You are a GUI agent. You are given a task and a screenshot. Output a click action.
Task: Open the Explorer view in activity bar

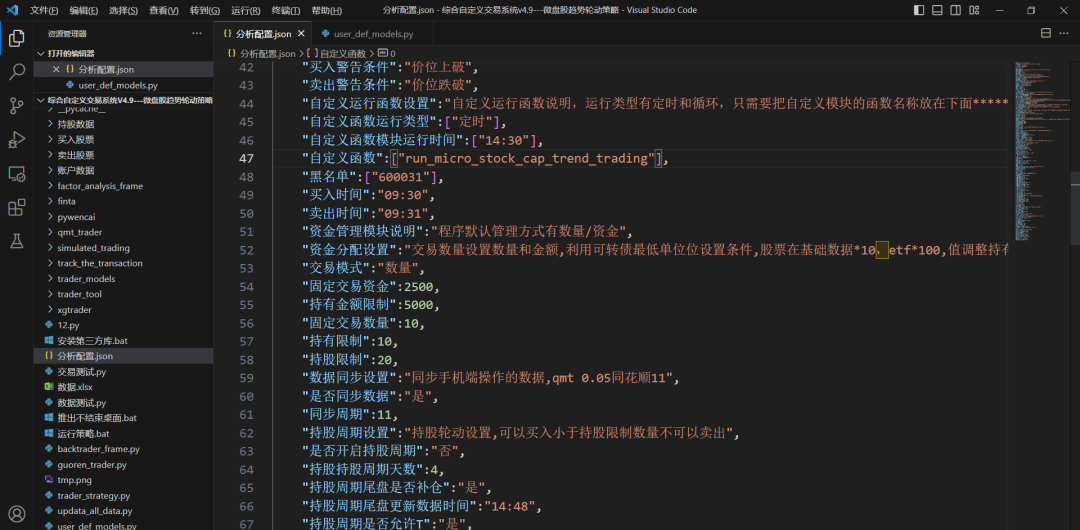pyautogui.click(x=17, y=39)
